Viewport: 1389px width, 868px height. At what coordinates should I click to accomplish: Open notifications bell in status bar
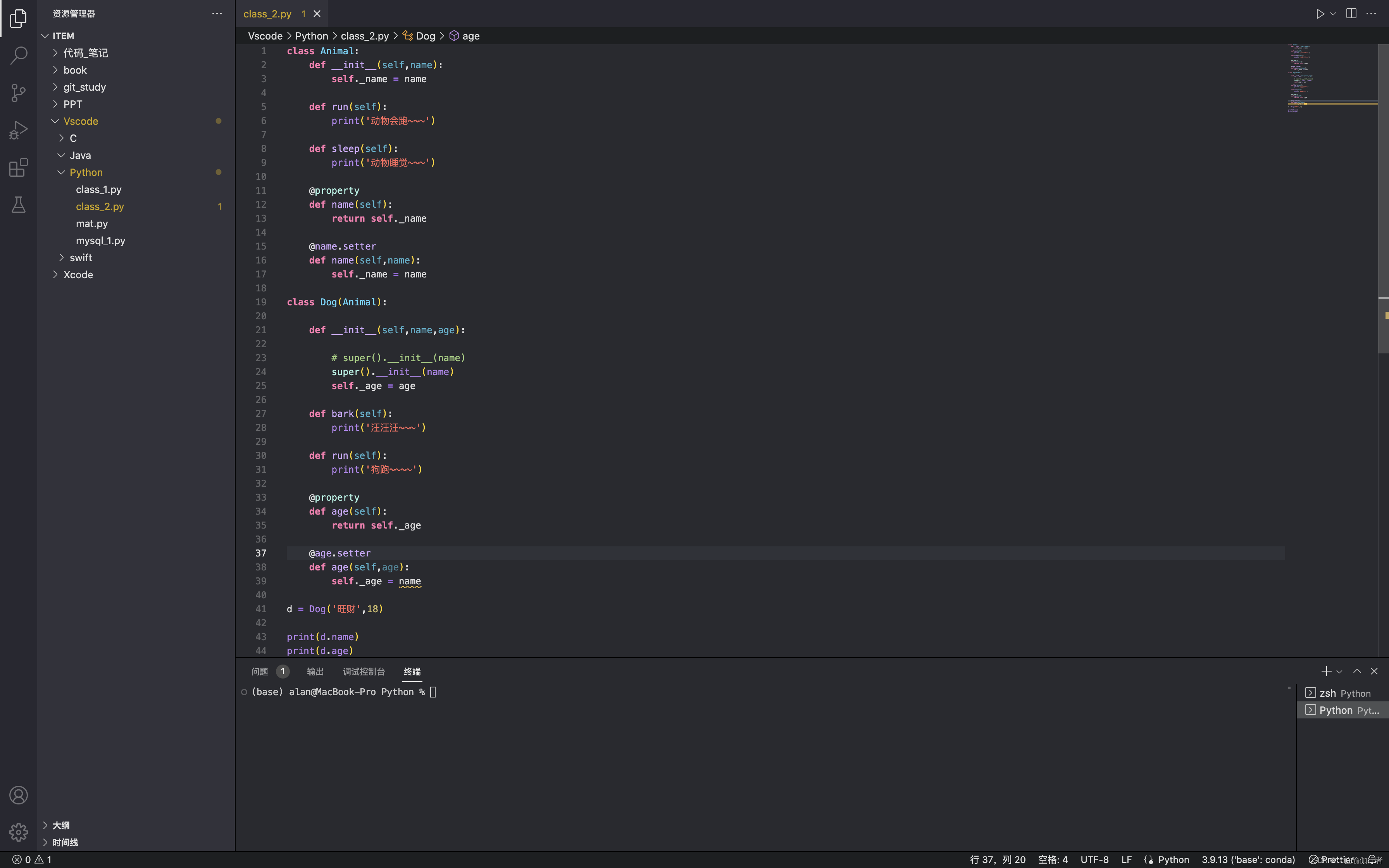(x=1372, y=859)
